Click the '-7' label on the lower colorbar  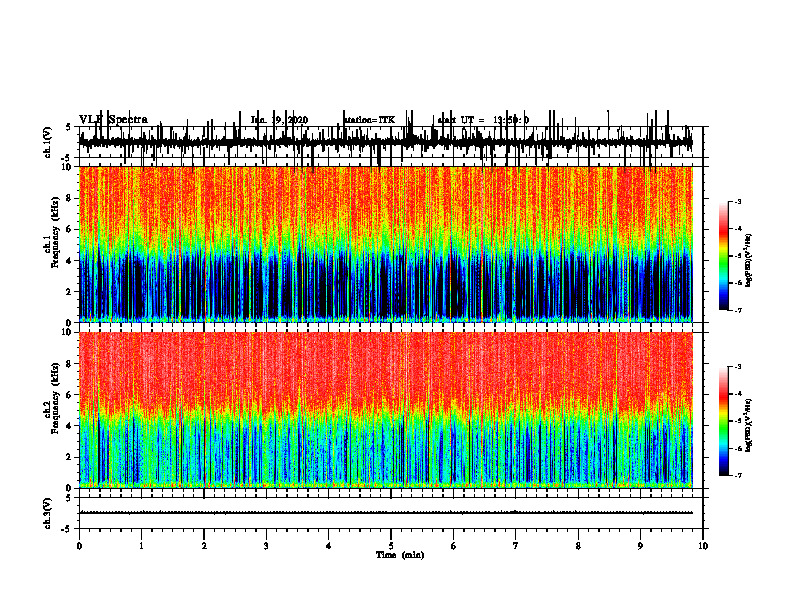[737, 475]
